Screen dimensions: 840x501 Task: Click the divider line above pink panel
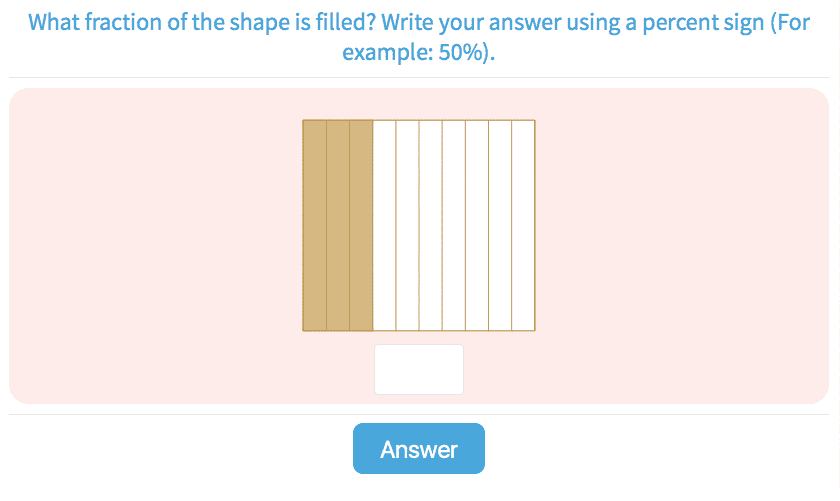(419, 78)
